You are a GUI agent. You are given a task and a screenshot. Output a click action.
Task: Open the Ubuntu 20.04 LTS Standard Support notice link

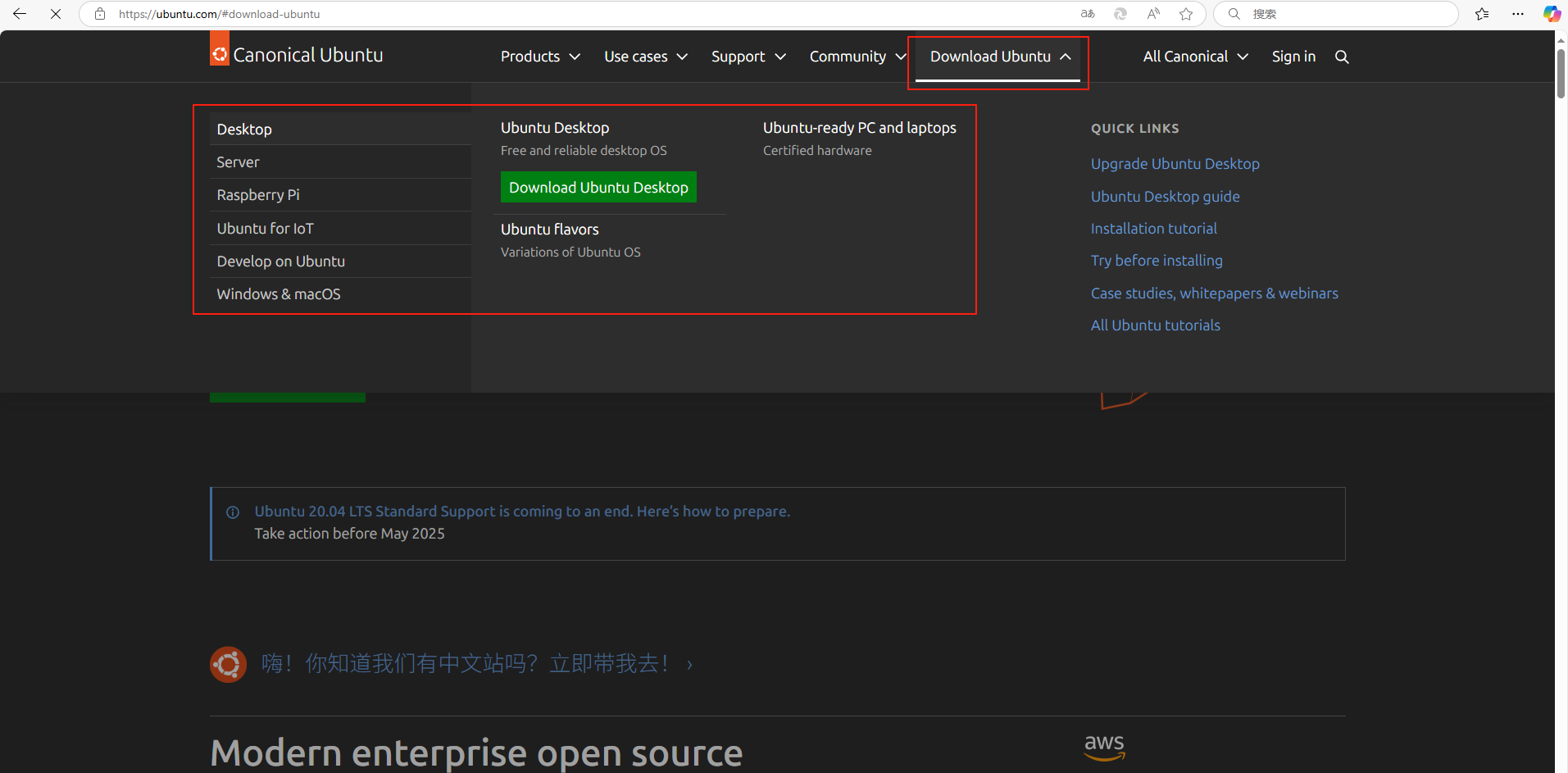tap(522, 512)
